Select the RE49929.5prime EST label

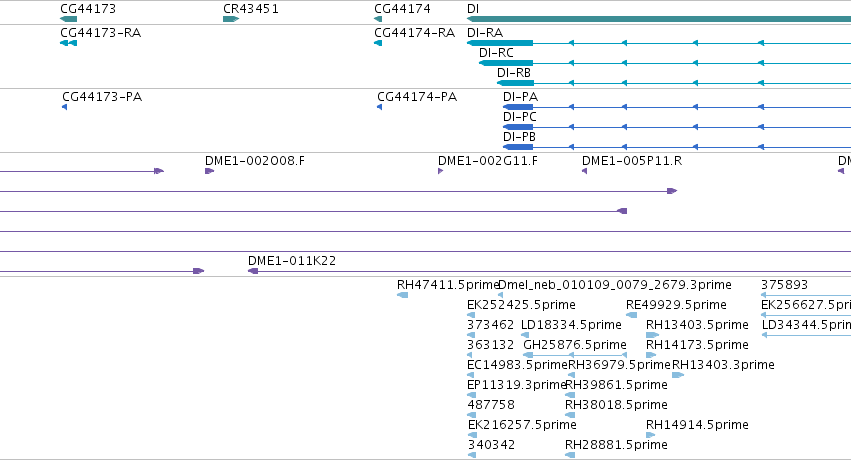pyautogui.click(x=676, y=305)
